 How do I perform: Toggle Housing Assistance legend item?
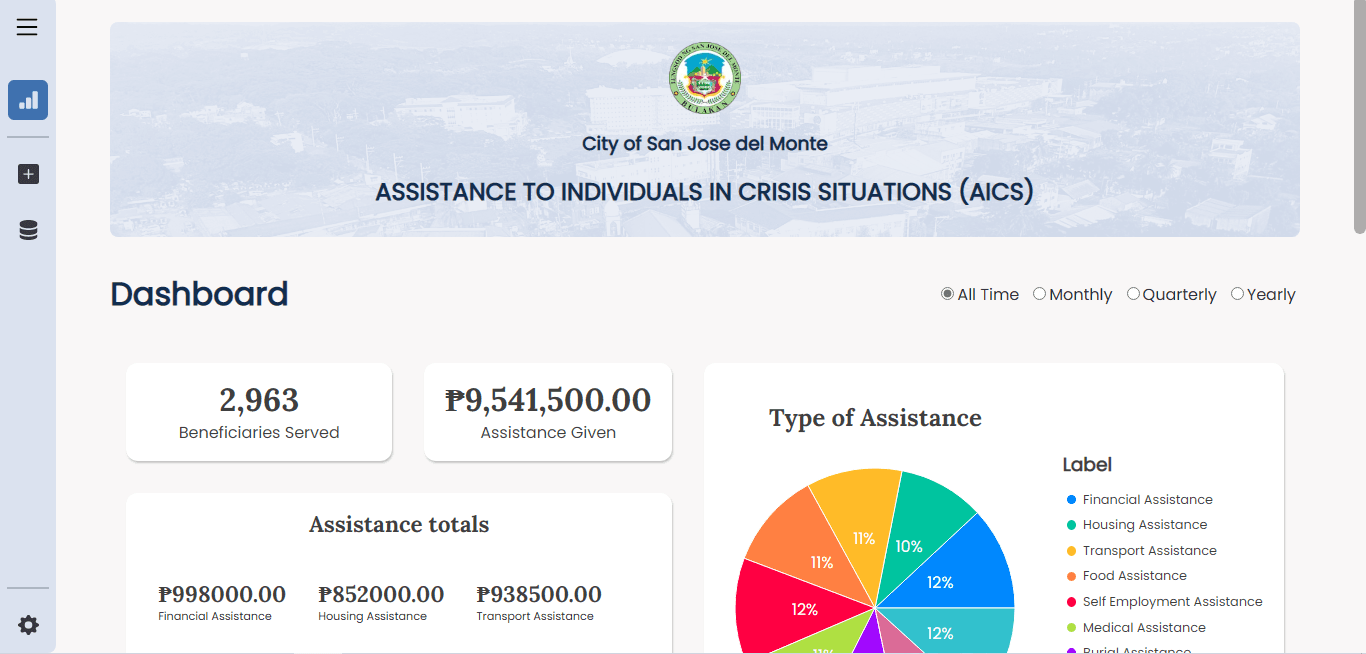point(1137,524)
